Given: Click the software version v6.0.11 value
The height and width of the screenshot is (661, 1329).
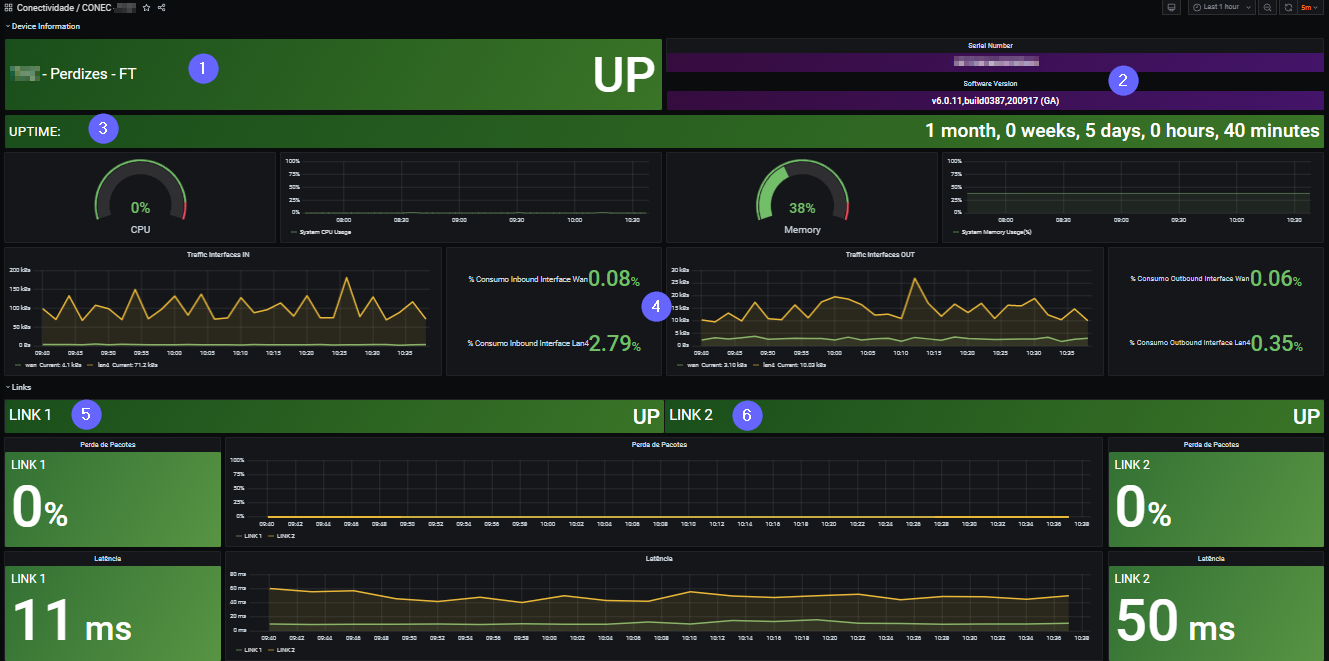Looking at the screenshot, I should 995,101.
